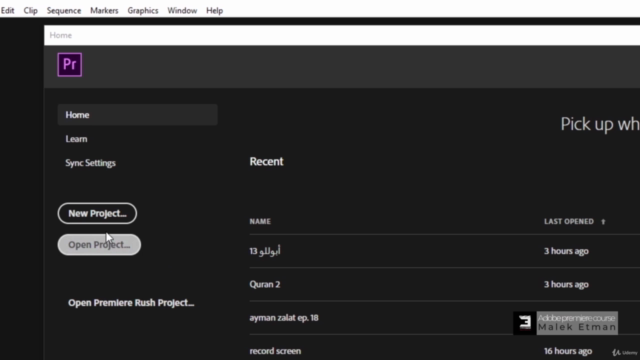Image resolution: width=640 pixels, height=360 pixels.
Task: Click the Recent section heading
Action: tap(267, 161)
